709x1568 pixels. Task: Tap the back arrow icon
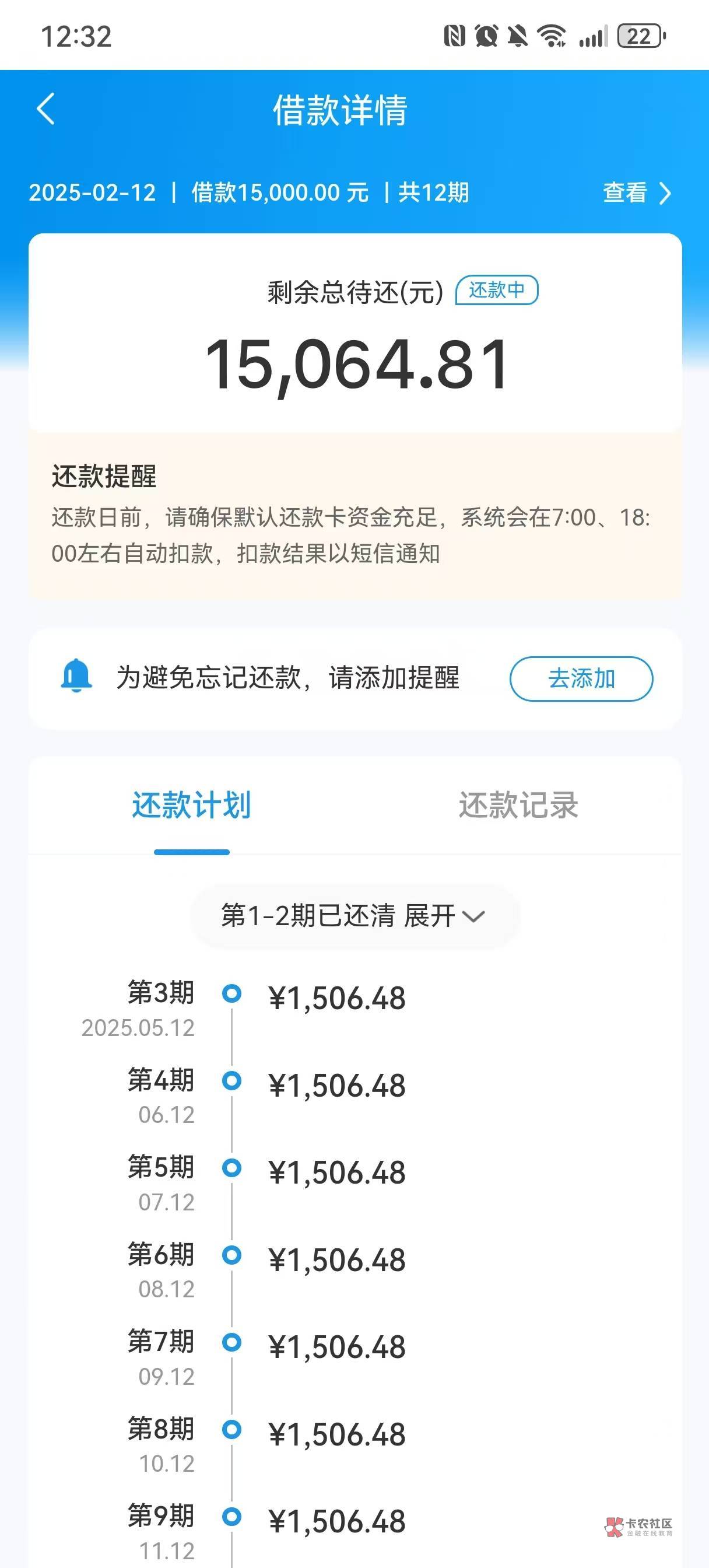tap(46, 109)
